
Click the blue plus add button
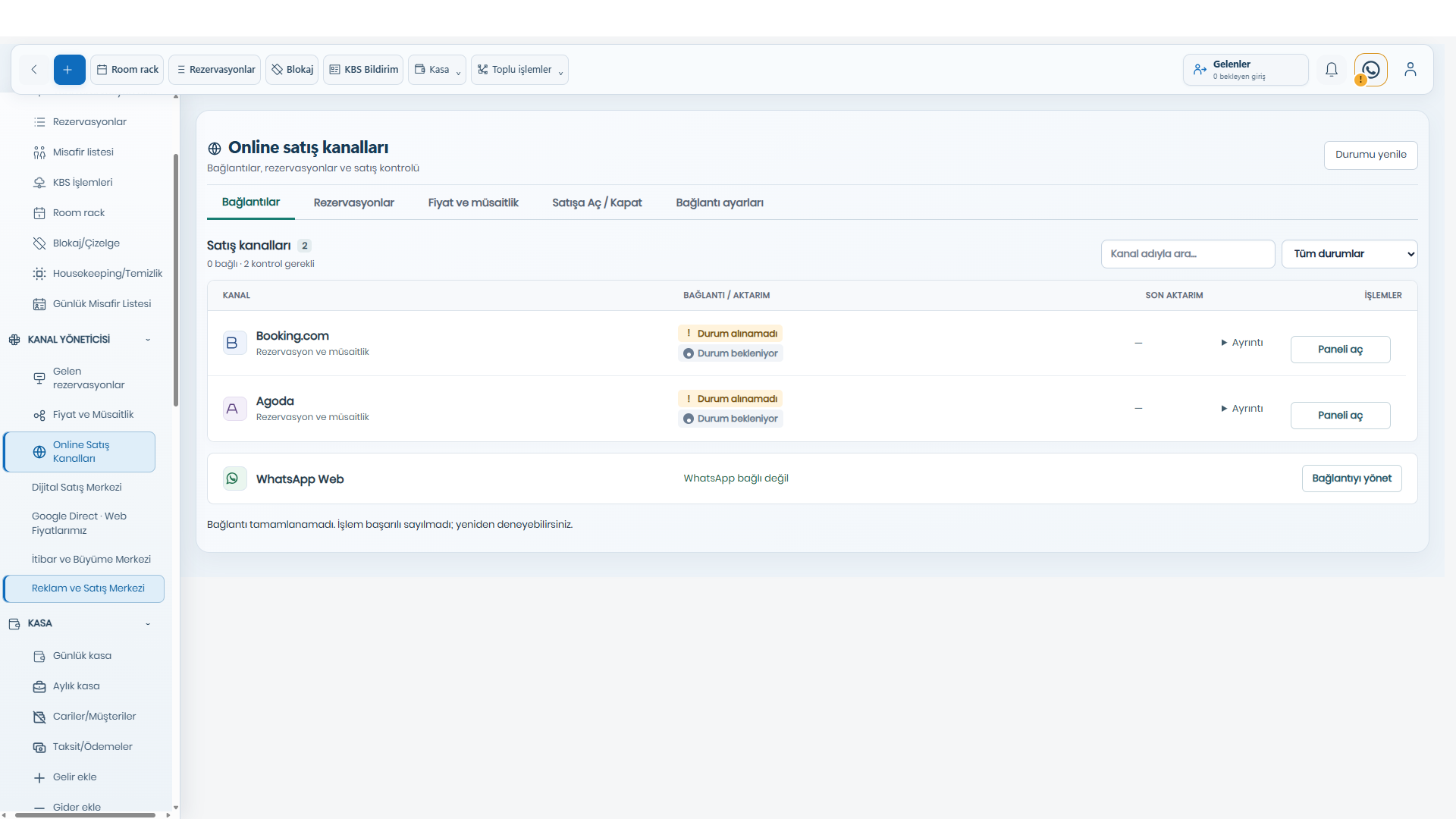click(69, 70)
